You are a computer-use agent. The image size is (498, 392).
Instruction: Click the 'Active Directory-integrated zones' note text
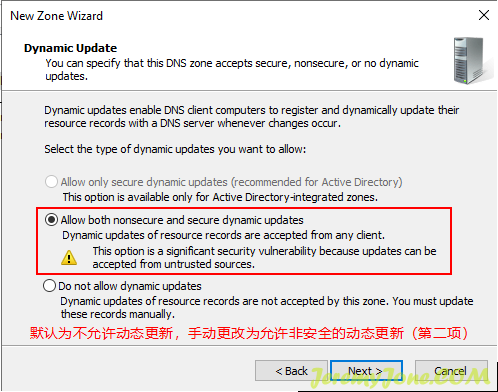coord(220,197)
